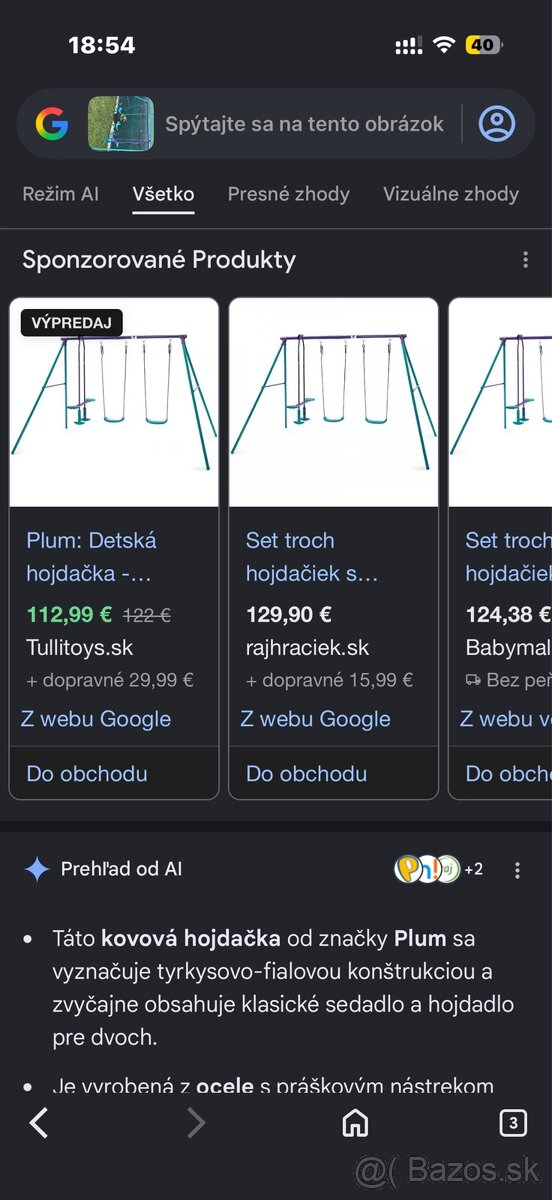Tap the searched image thumbnail in search bar
552x1200 pixels.
tap(121, 124)
